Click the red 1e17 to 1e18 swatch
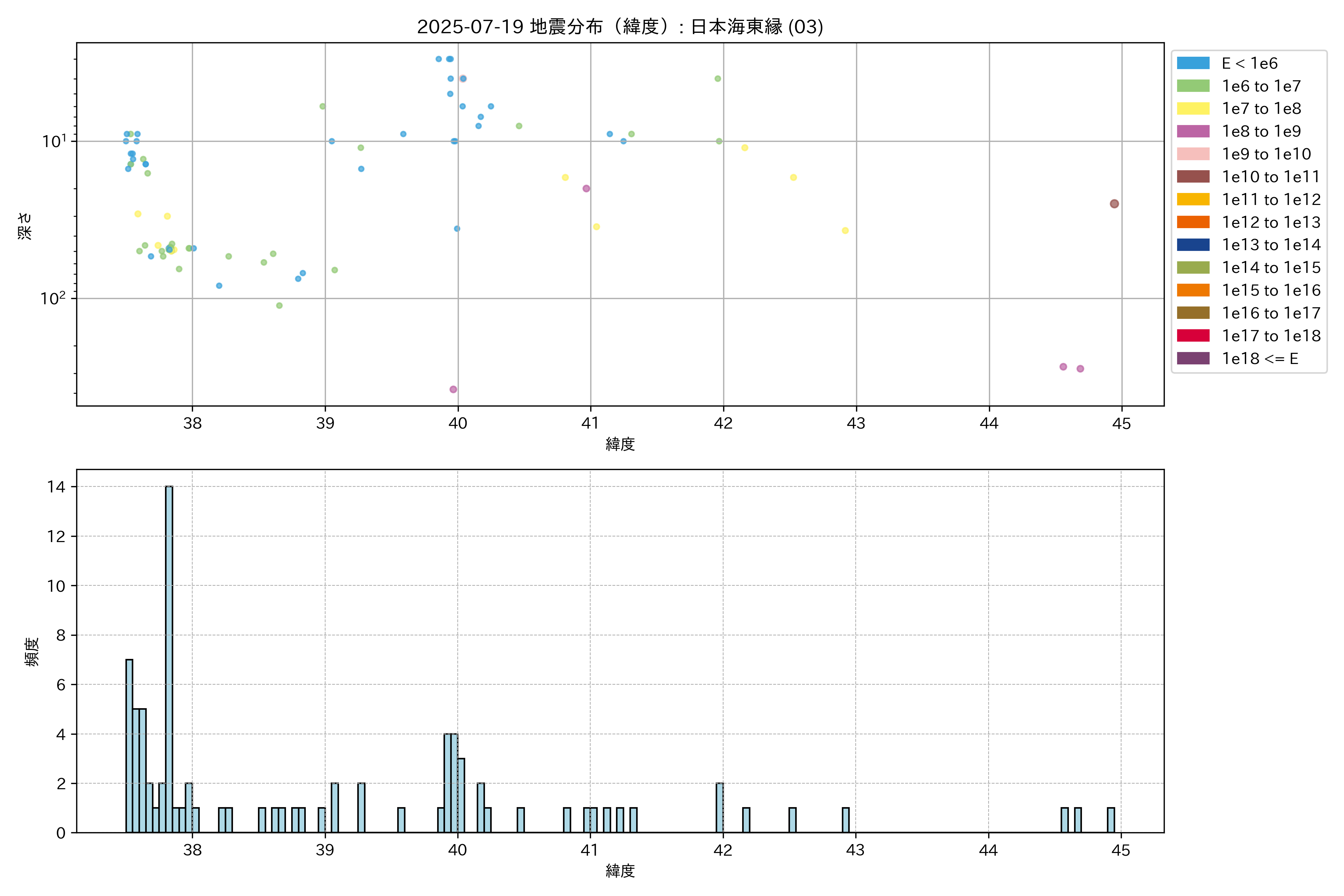 [1192, 335]
